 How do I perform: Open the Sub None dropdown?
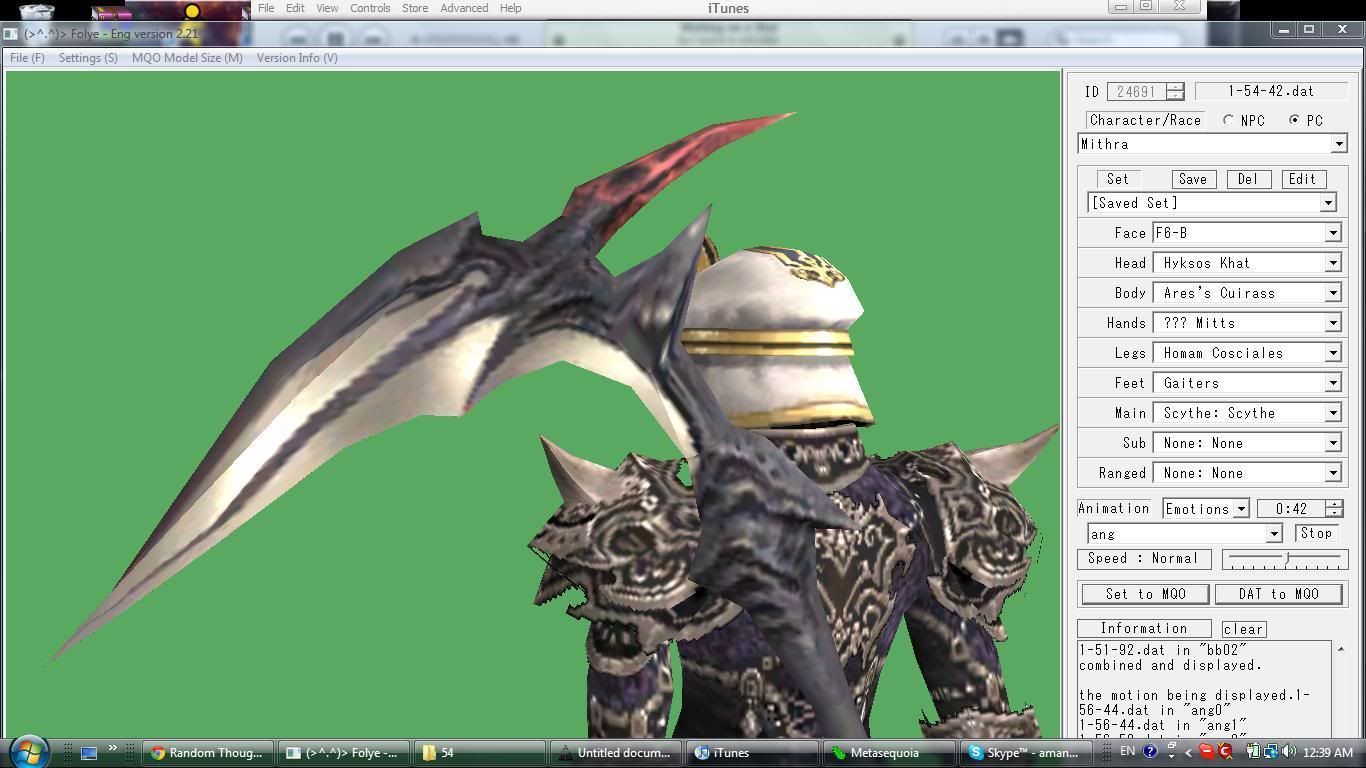point(1332,443)
